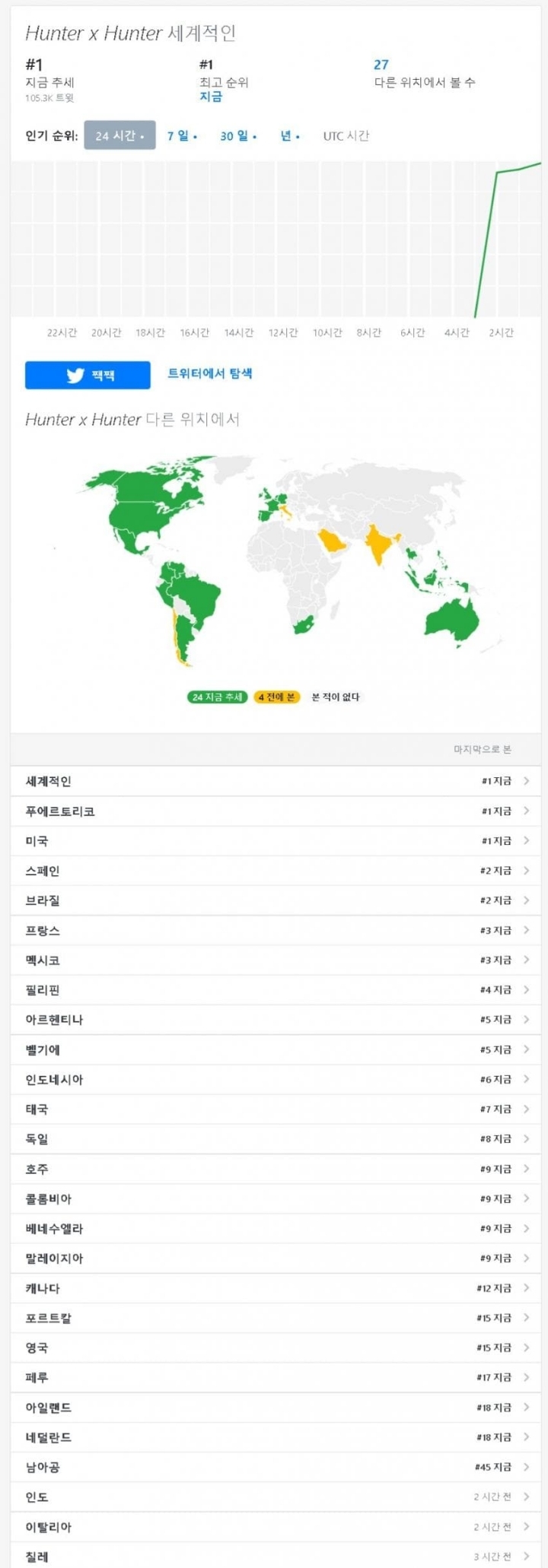This screenshot has height=1568, width=548.
Task: Select the 독일 row
Action: click(276, 1138)
